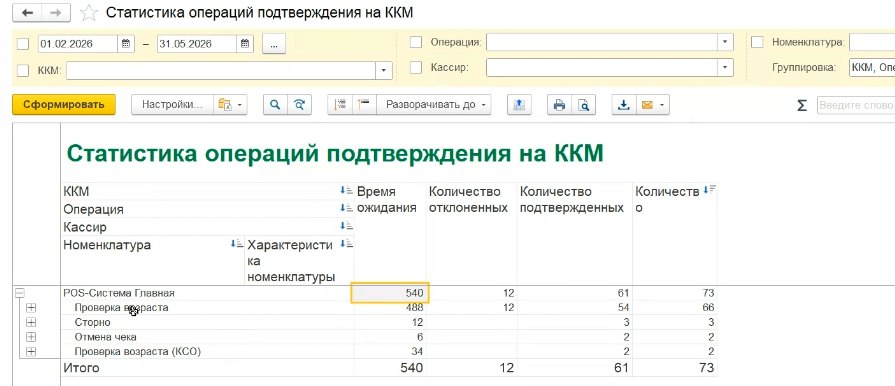Screen dimensions: 895x386
Task: Click the upload/send report icon
Action: [x=519, y=104]
